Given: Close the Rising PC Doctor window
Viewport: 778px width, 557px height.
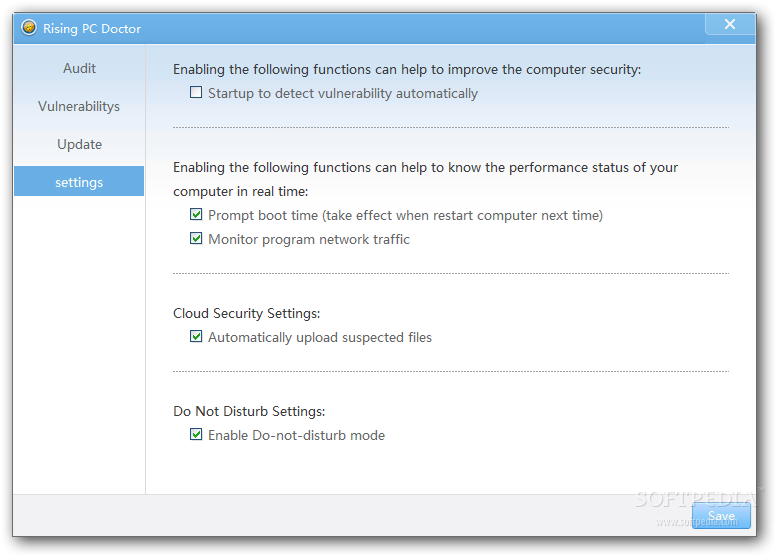Looking at the screenshot, I should coord(730,24).
